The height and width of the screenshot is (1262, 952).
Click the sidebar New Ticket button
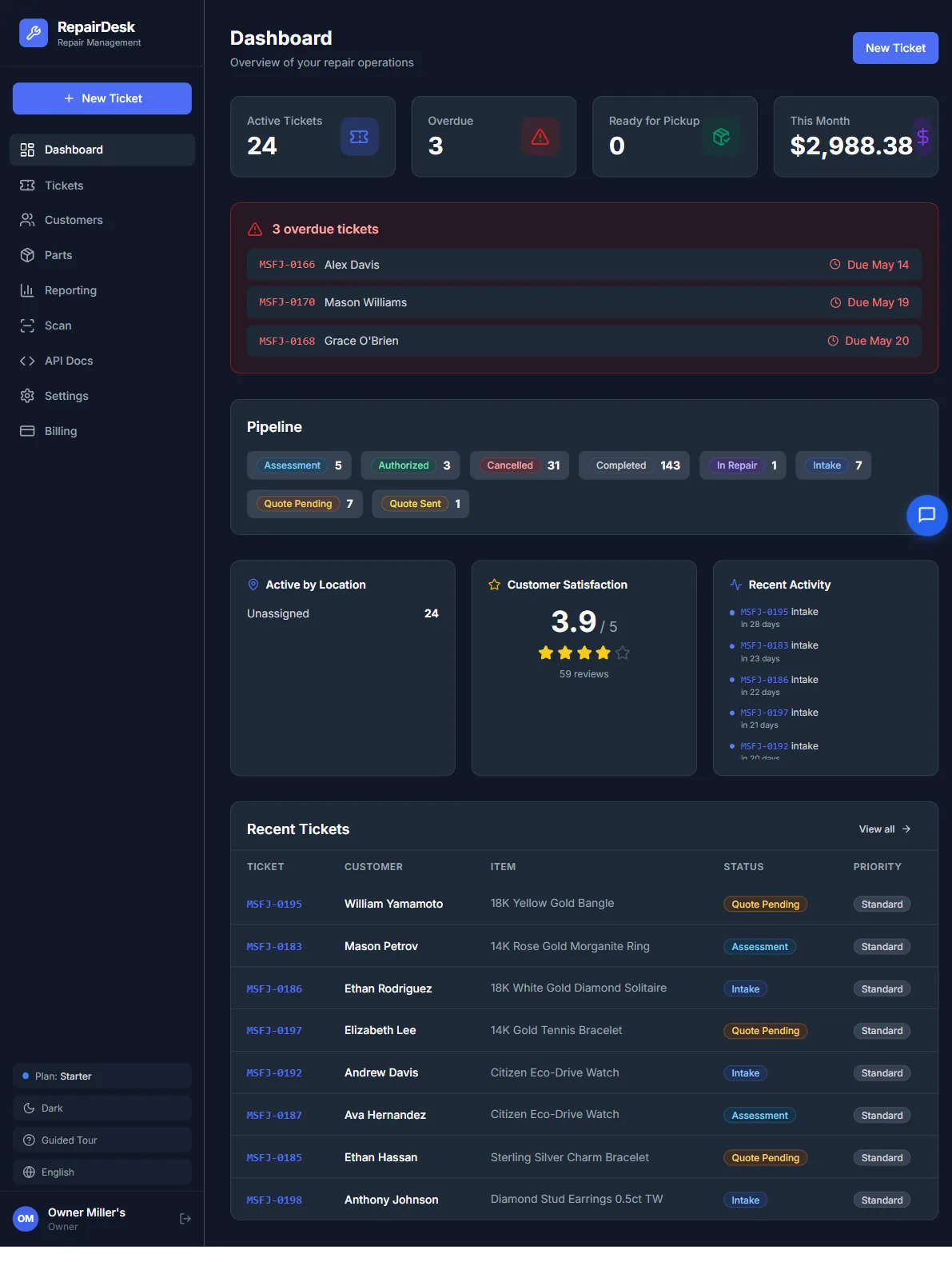pos(102,98)
